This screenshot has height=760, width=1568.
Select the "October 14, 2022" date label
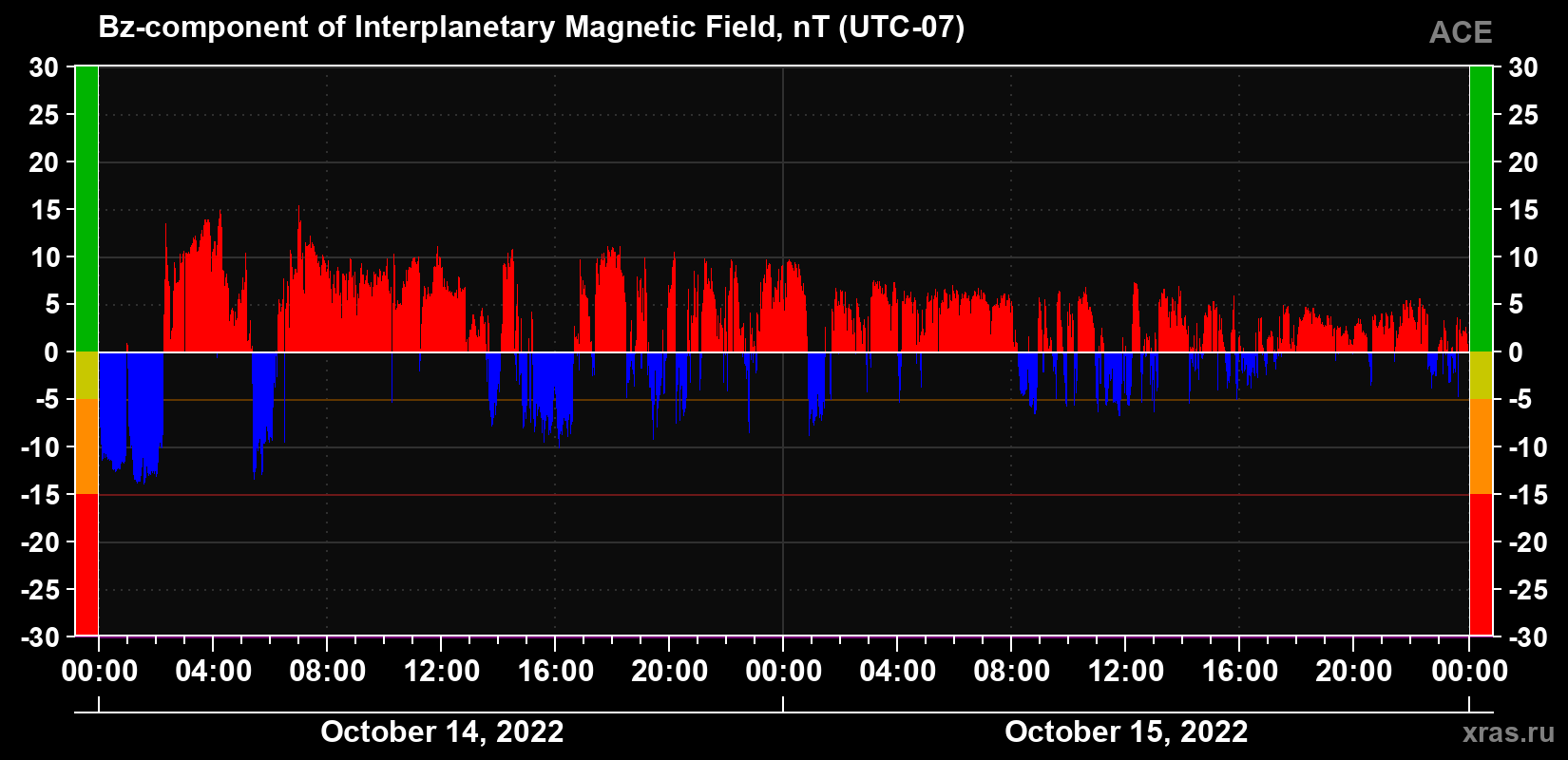point(442,731)
